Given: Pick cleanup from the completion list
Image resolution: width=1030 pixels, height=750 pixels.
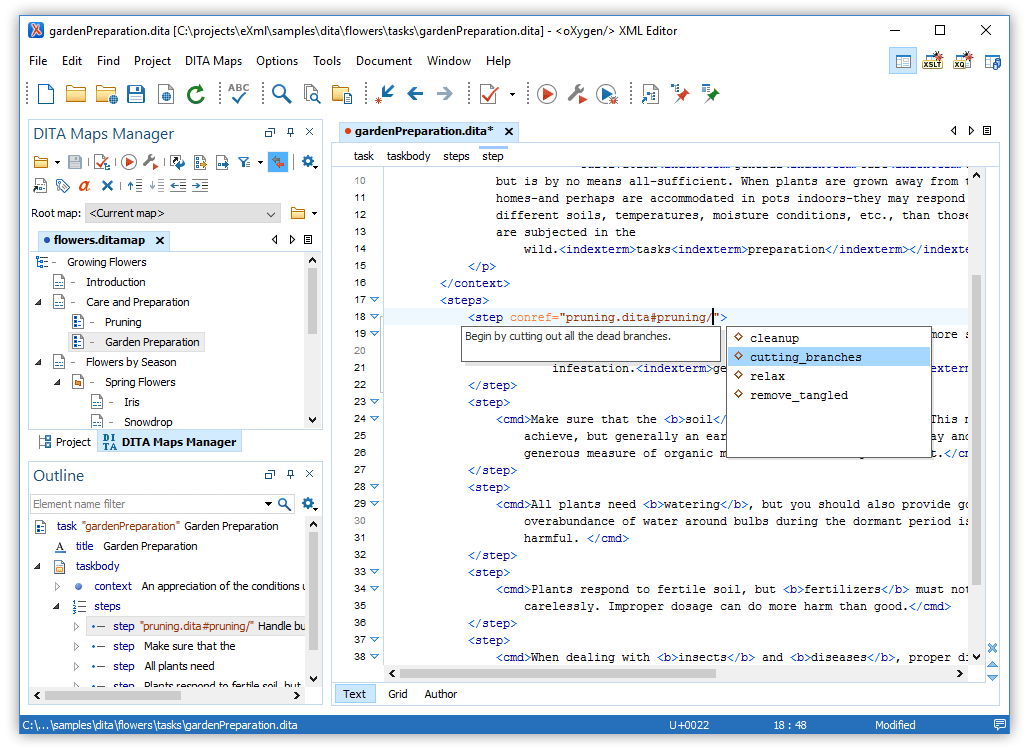Looking at the screenshot, I should pos(828,338).
